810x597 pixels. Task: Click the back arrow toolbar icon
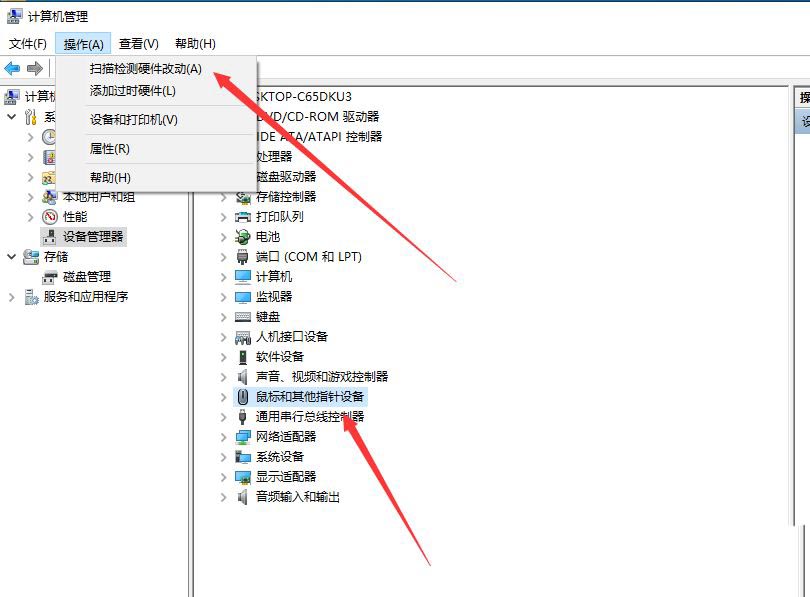point(12,68)
